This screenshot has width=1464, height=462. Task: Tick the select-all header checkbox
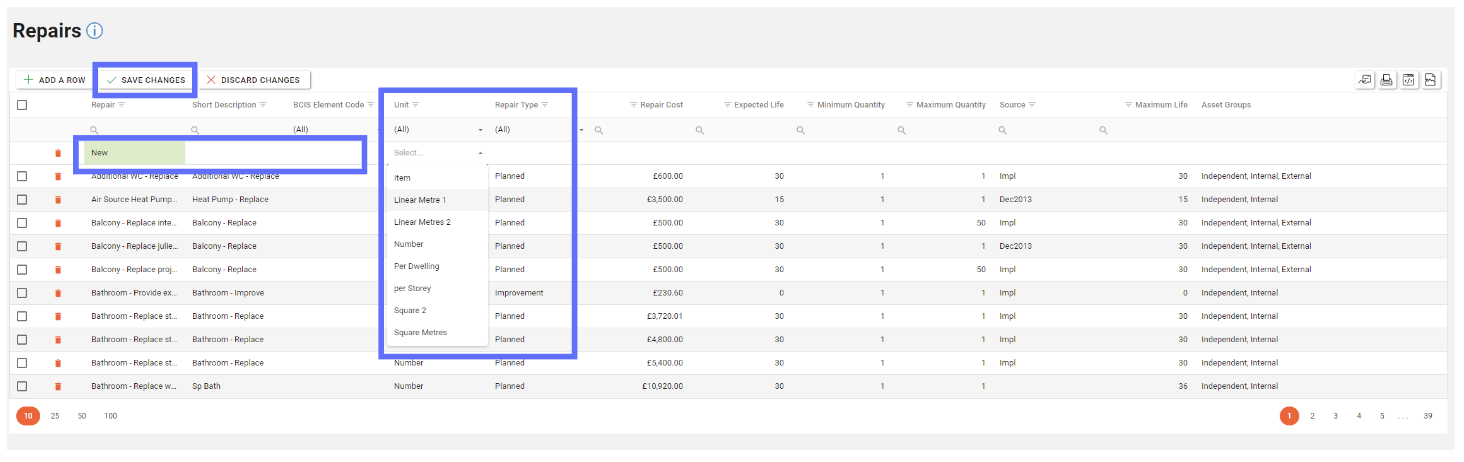pyautogui.click(x=22, y=105)
